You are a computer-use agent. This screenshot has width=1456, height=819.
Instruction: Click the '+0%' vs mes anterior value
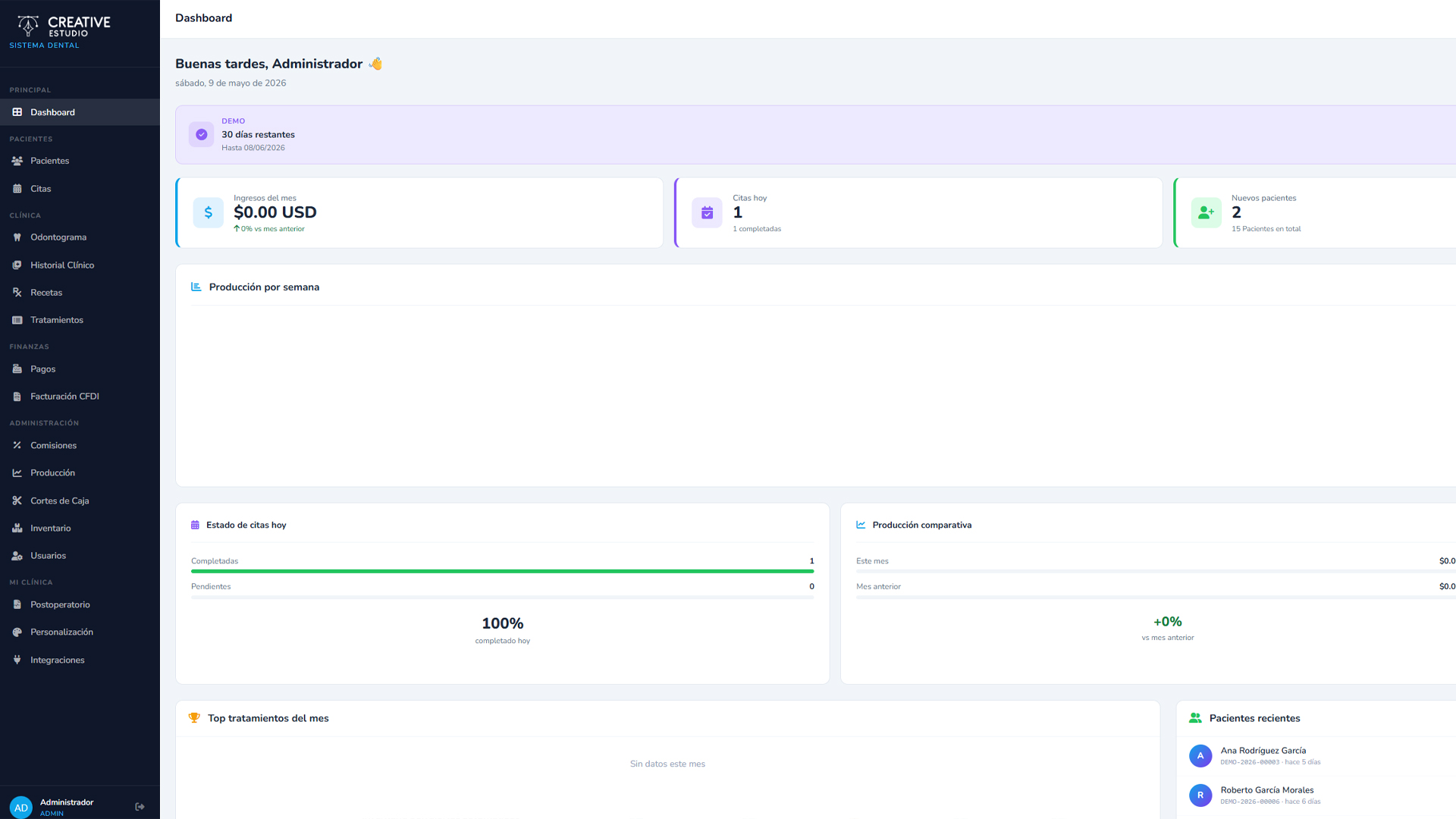point(1167,622)
